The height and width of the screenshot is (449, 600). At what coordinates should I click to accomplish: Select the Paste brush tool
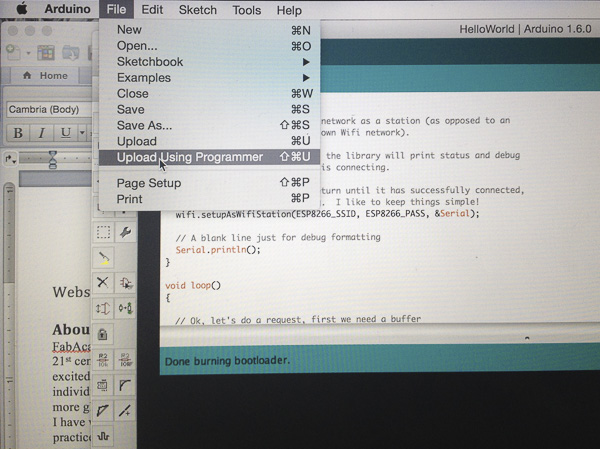point(103,258)
